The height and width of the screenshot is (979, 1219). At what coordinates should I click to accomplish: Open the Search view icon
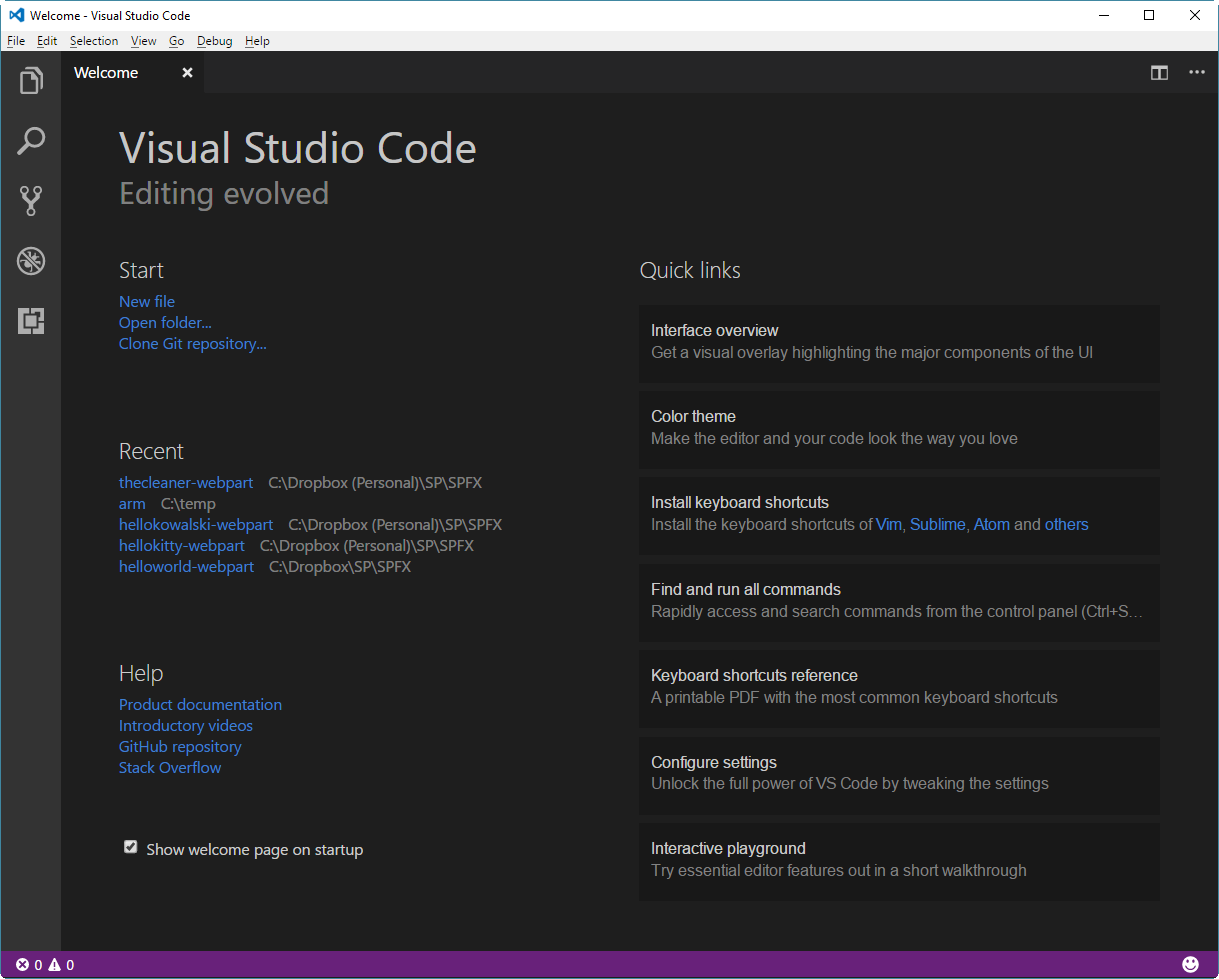[31, 141]
